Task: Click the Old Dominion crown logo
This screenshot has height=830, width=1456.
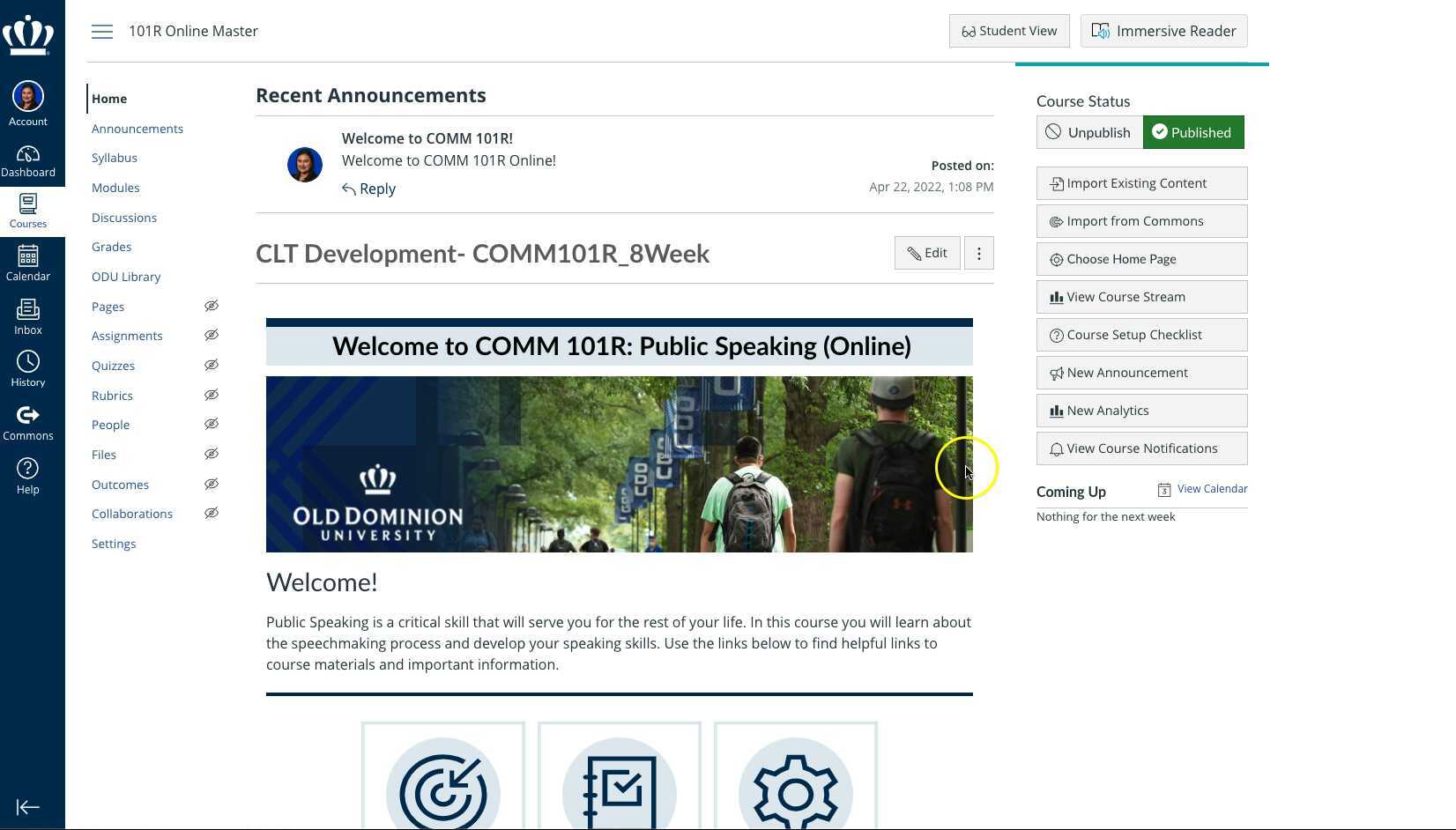Action: coord(28,35)
